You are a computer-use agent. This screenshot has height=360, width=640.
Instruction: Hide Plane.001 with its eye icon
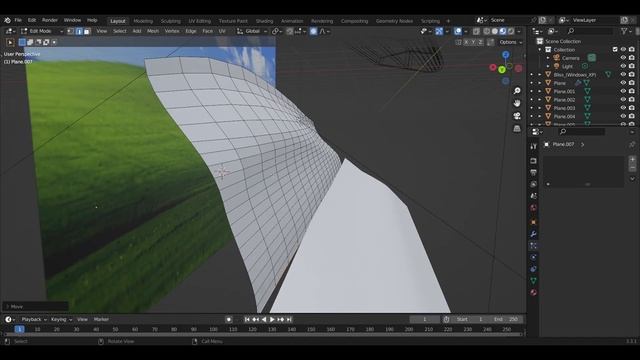[623, 91]
